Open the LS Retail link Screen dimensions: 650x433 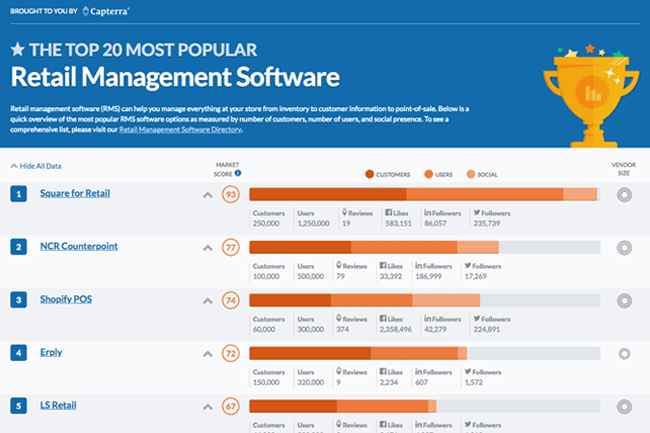coord(58,405)
